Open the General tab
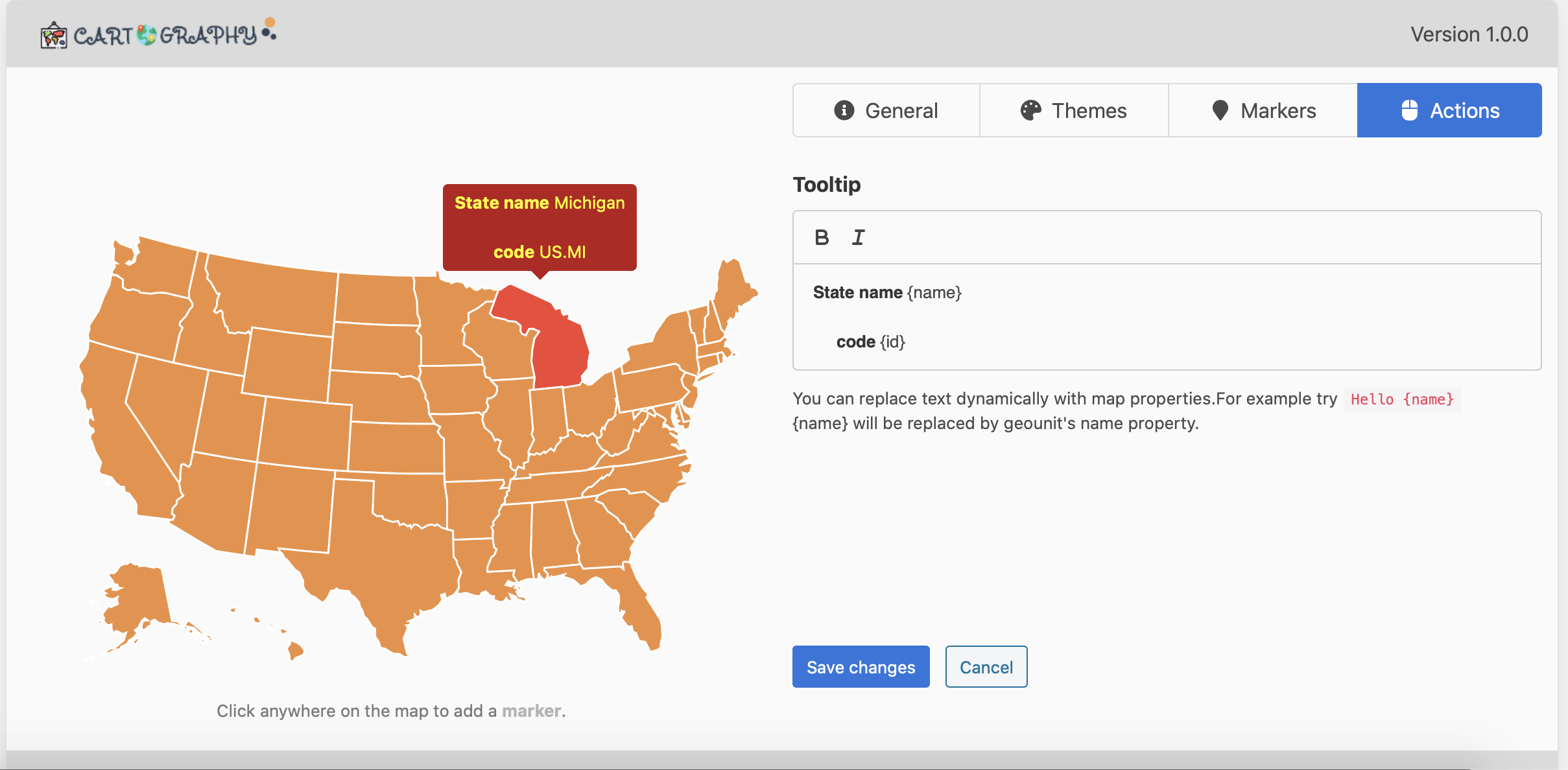1568x770 pixels. tap(886, 110)
